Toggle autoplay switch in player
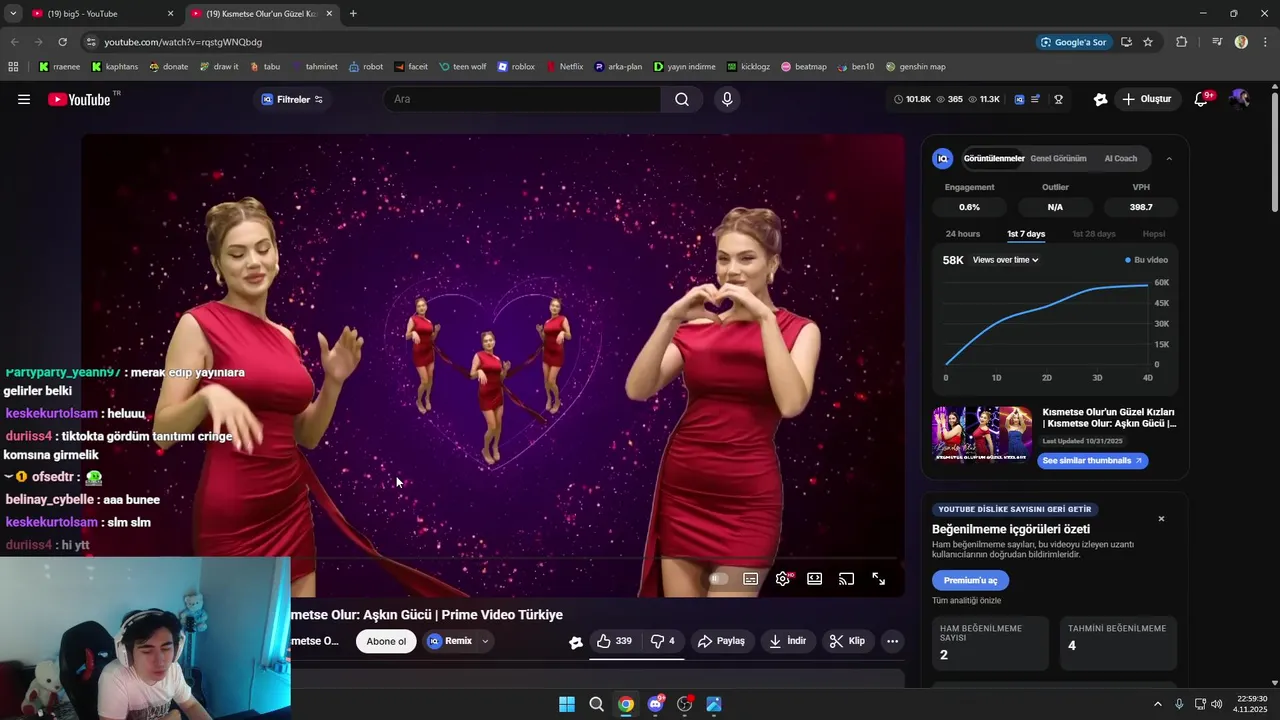Viewport: 1280px width, 720px height. click(x=718, y=579)
